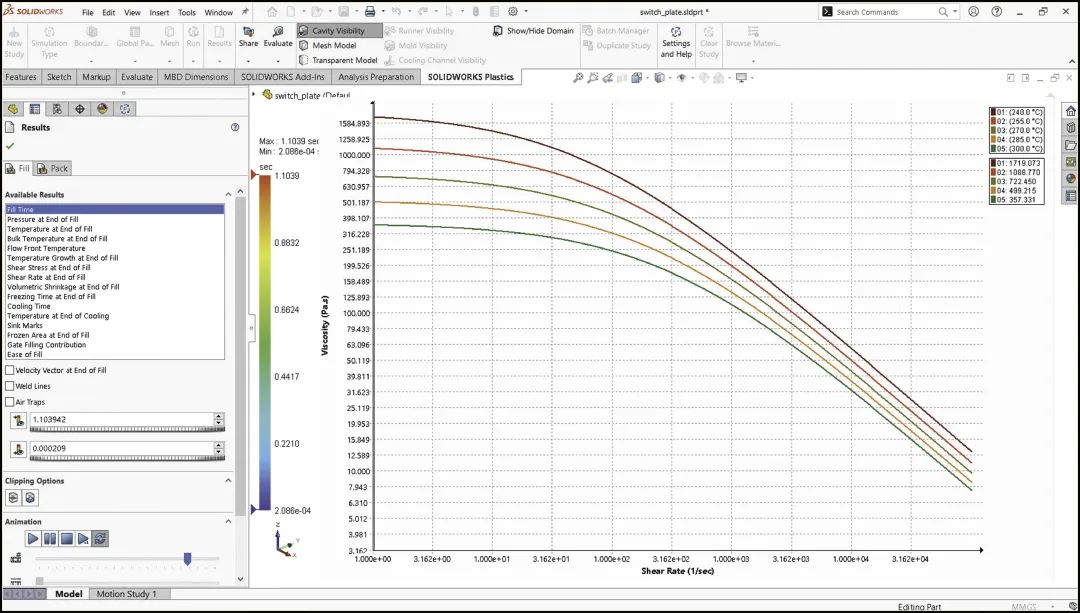The width and height of the screenshot is (1080, 613).
Task: Toggle the animation loop button
Action: (x=100, y=538)
